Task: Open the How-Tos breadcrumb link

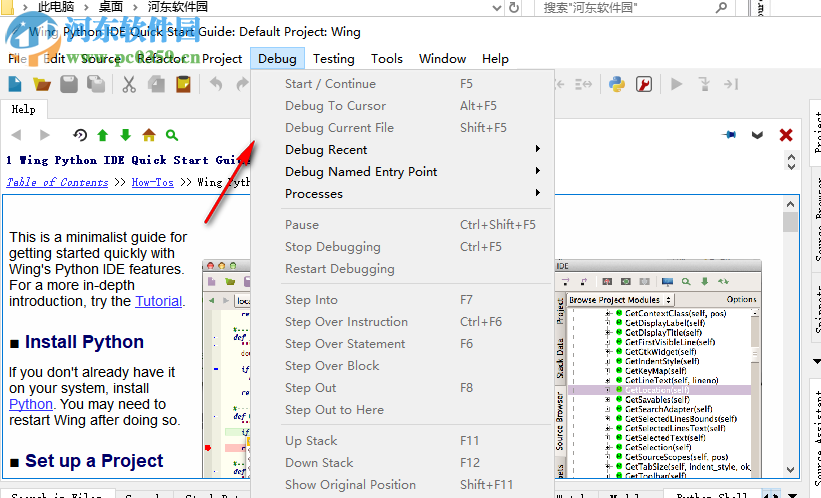Action: pyautogui.click(x=152, y=182)
